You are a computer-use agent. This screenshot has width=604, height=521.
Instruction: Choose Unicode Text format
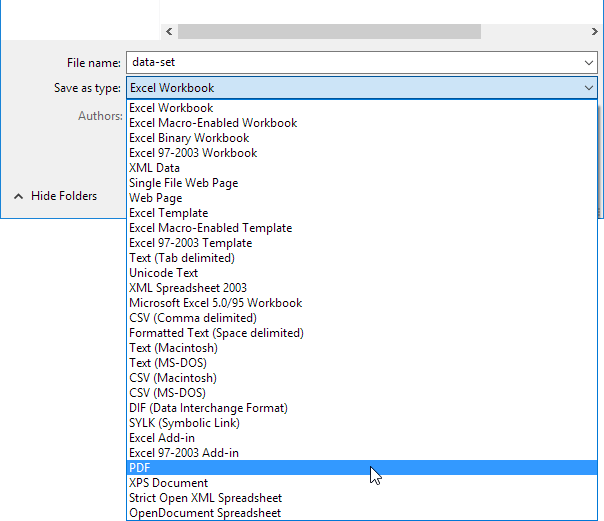(163, 273)
